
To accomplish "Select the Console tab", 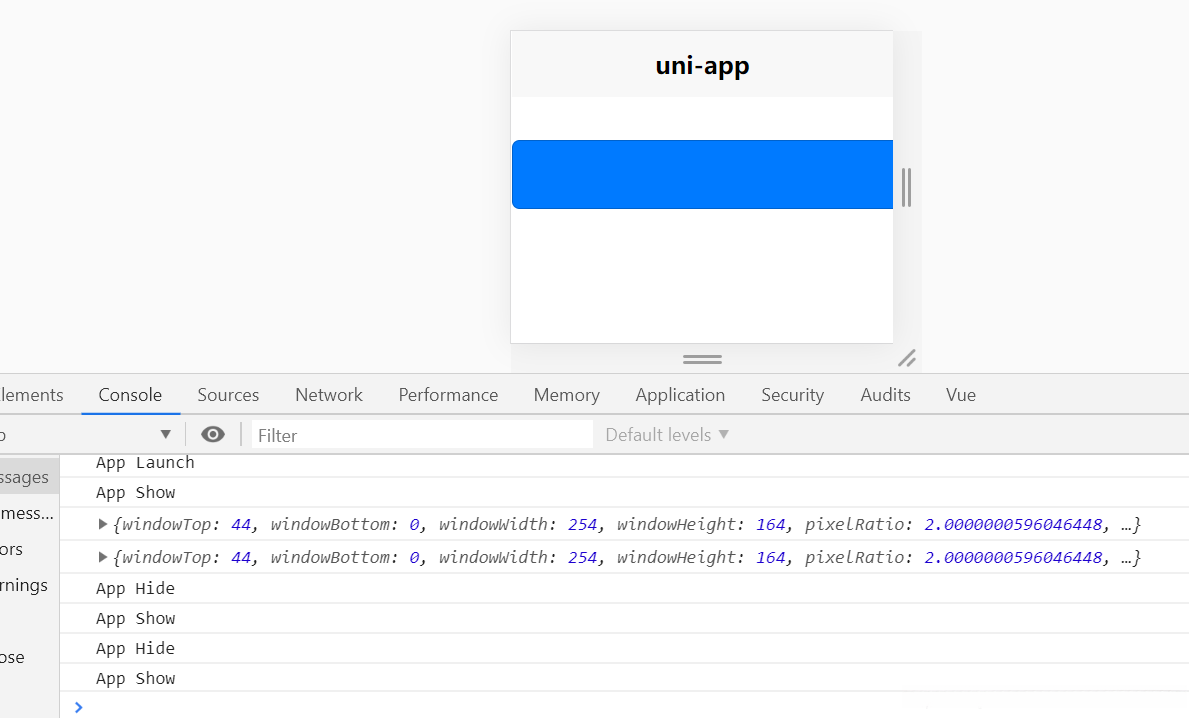I will coord(130,395).
